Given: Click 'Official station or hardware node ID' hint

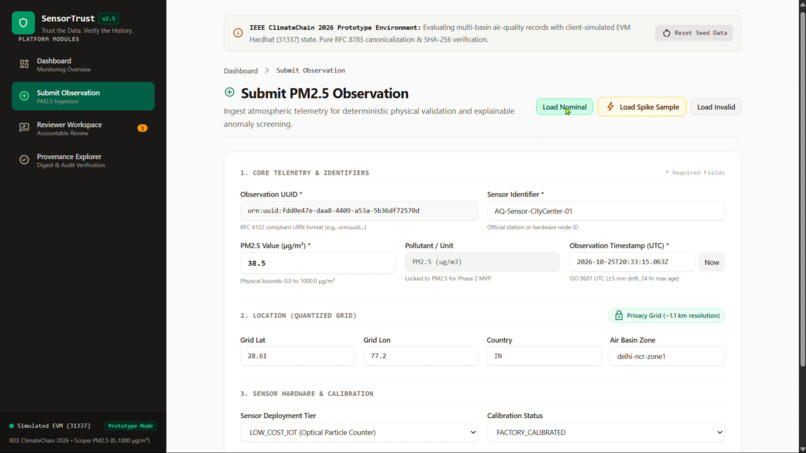Looking at the screenshot, I should [x=533, y=227].
